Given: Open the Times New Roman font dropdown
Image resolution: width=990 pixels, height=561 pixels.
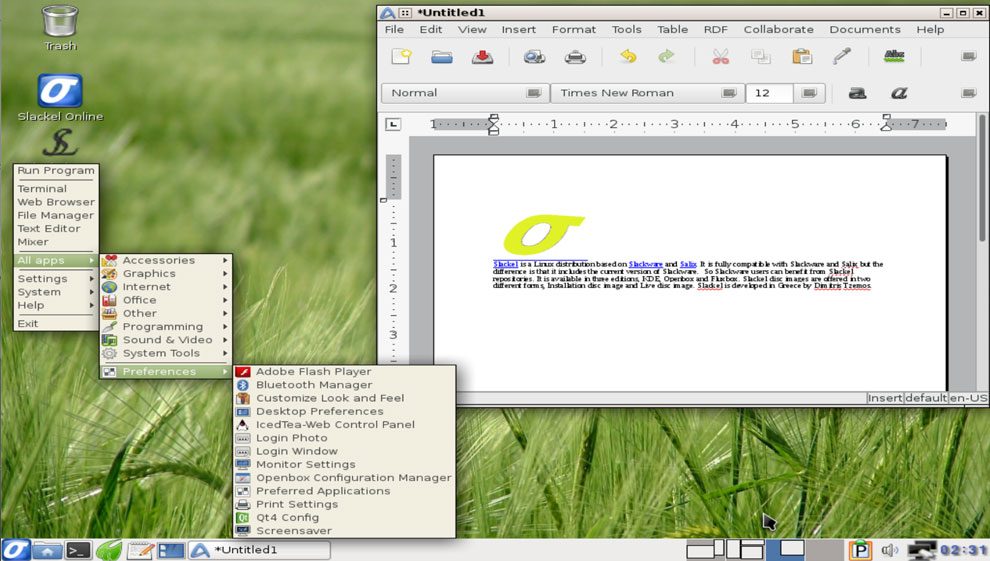Looking at the screenshot, I should click(x=647, y=93).
